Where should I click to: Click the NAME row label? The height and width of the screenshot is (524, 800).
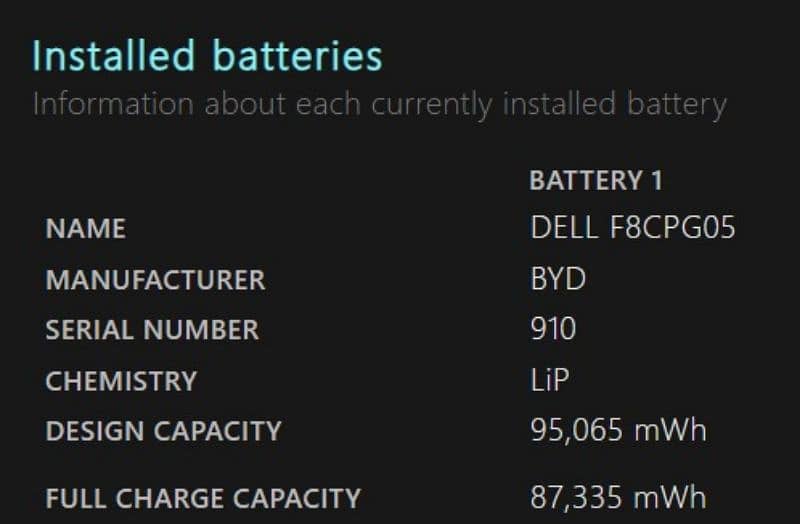[x=86, y=229]
